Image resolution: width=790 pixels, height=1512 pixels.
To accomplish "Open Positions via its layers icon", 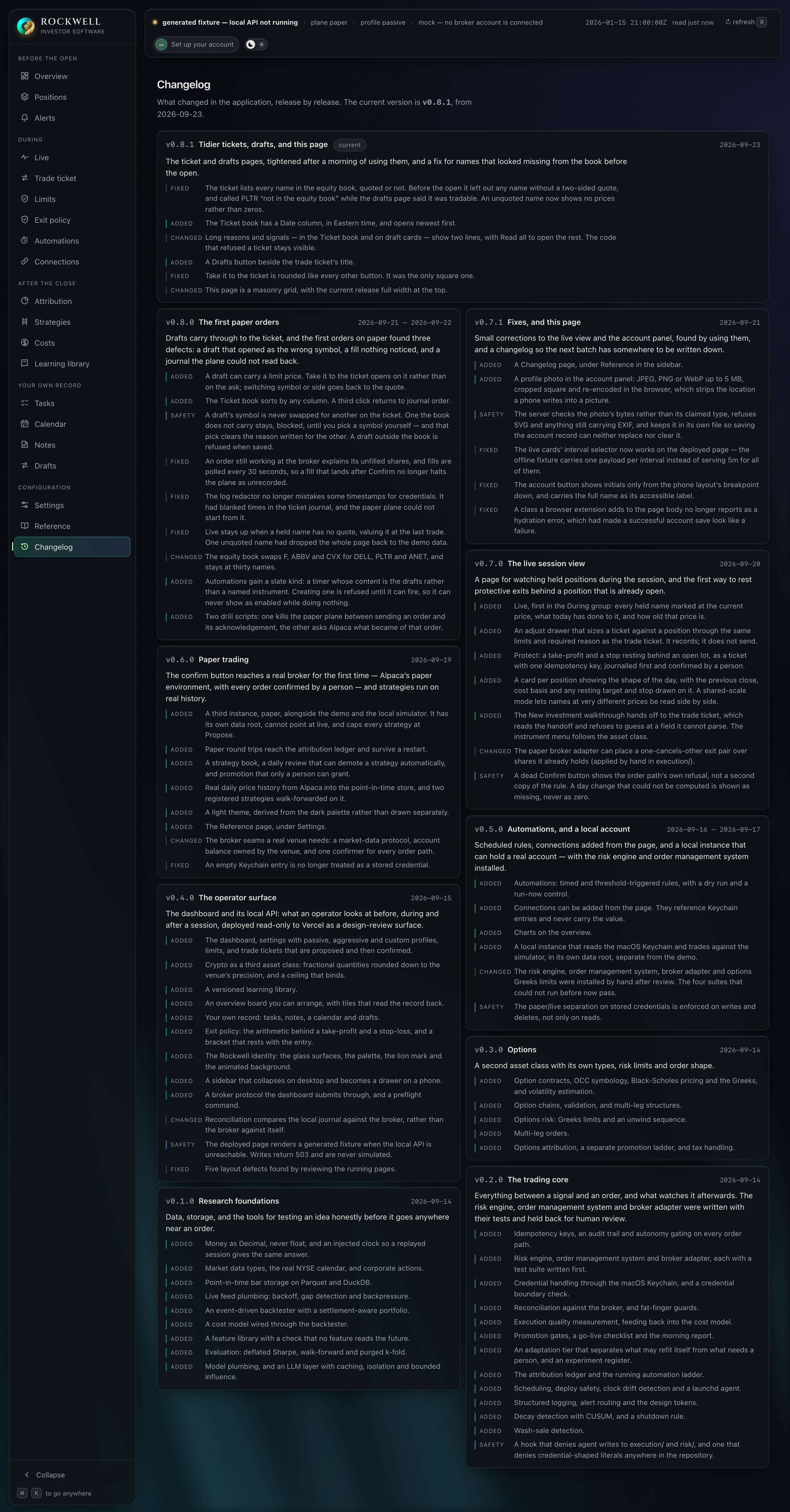I will pyautogui.click(x=25, y=97).
